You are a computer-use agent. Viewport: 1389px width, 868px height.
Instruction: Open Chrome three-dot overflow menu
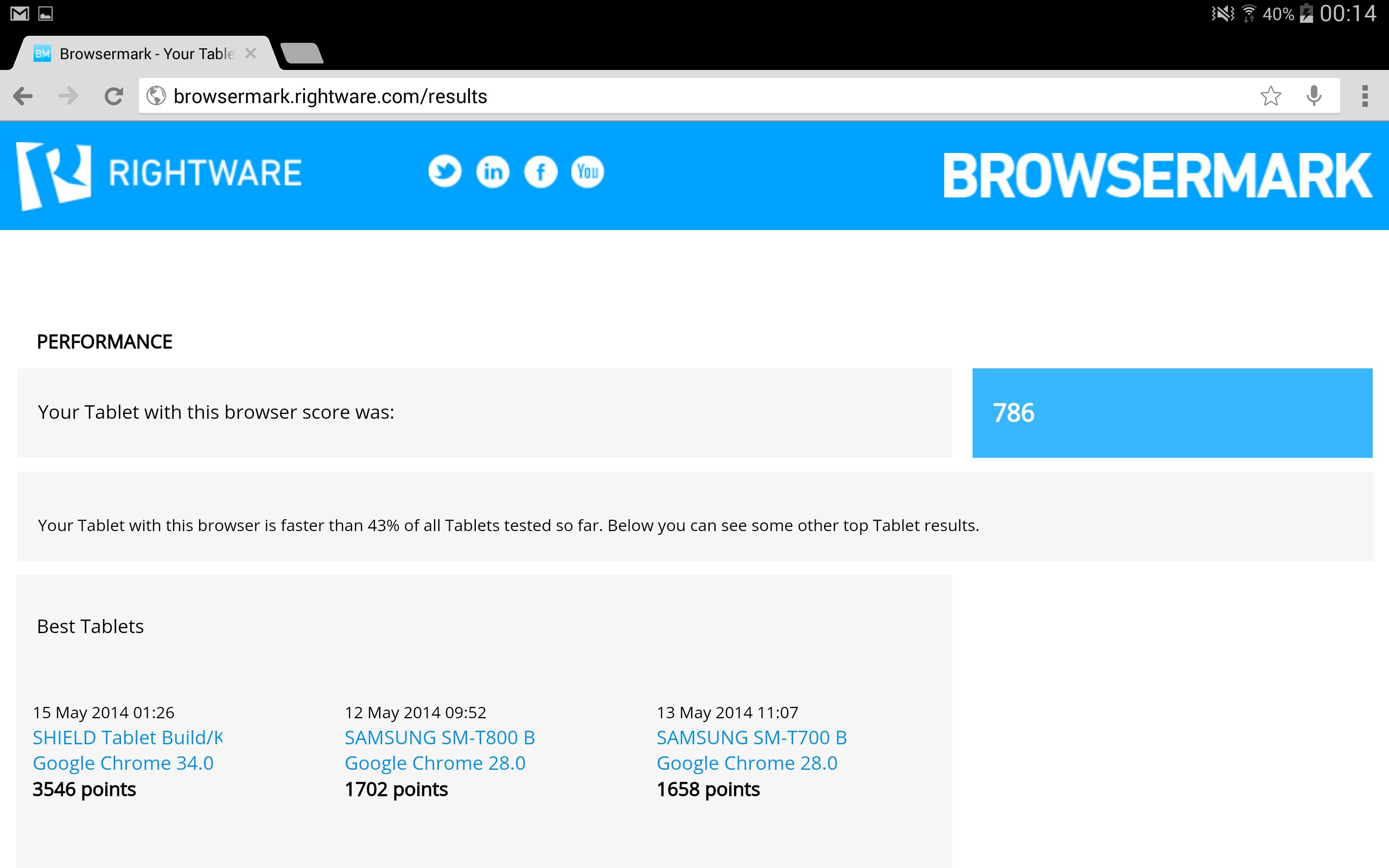[x=1365, y=96]
